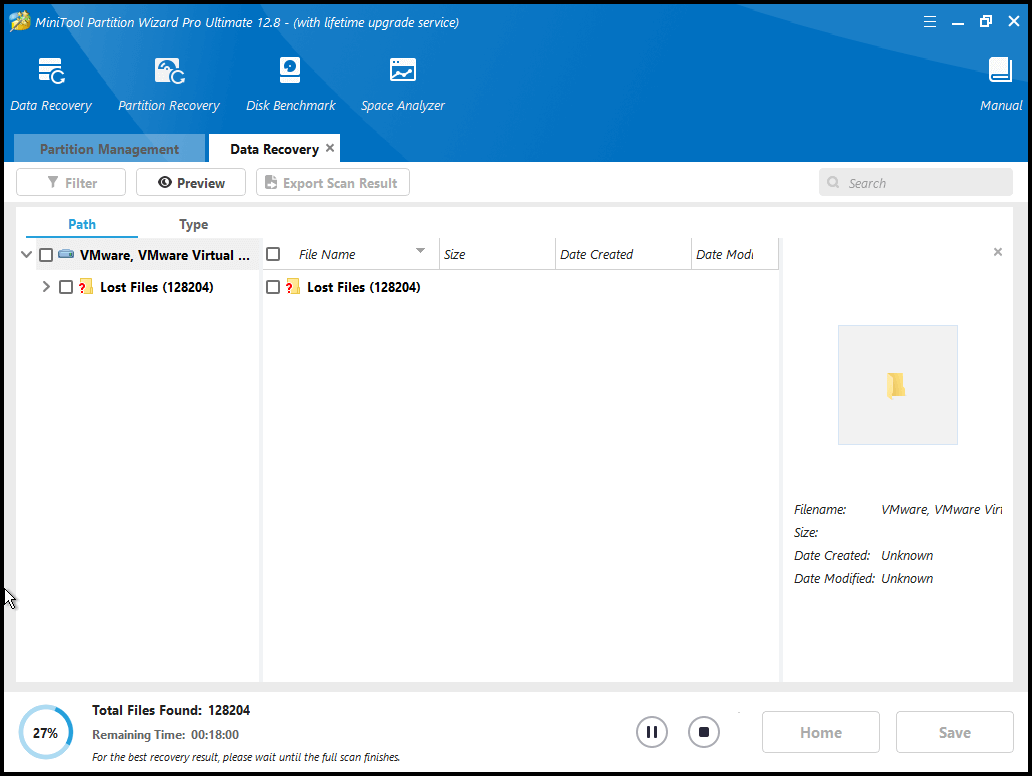Click the MiniTool app logo icon
The height and width of the screenshot is (776, 1032).
(19, 22)
